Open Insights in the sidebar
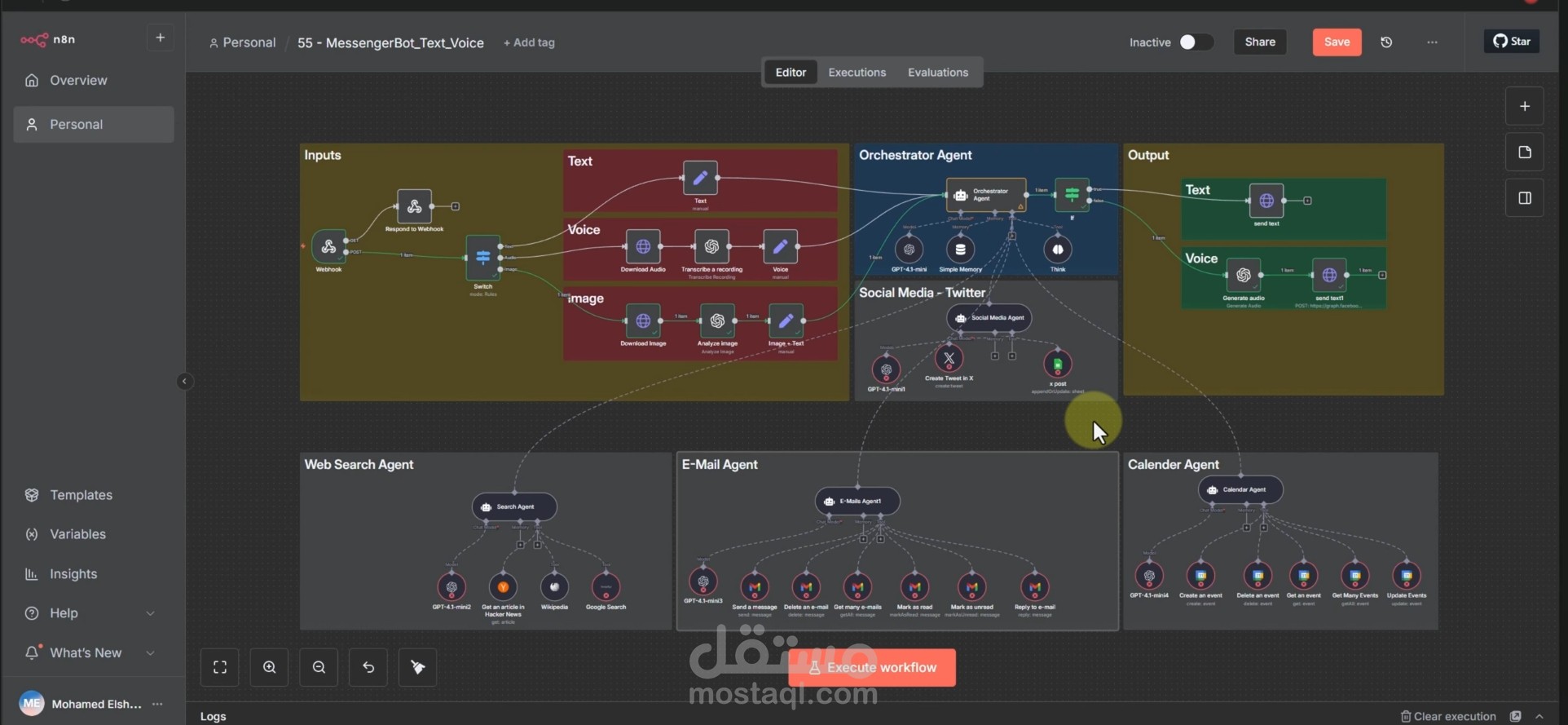1568x725 pixels. pos(93,574)
